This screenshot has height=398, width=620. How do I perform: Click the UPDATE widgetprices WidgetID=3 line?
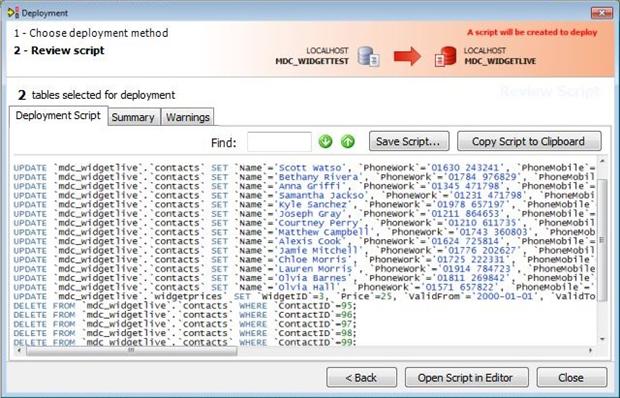(x=304, y=296)
